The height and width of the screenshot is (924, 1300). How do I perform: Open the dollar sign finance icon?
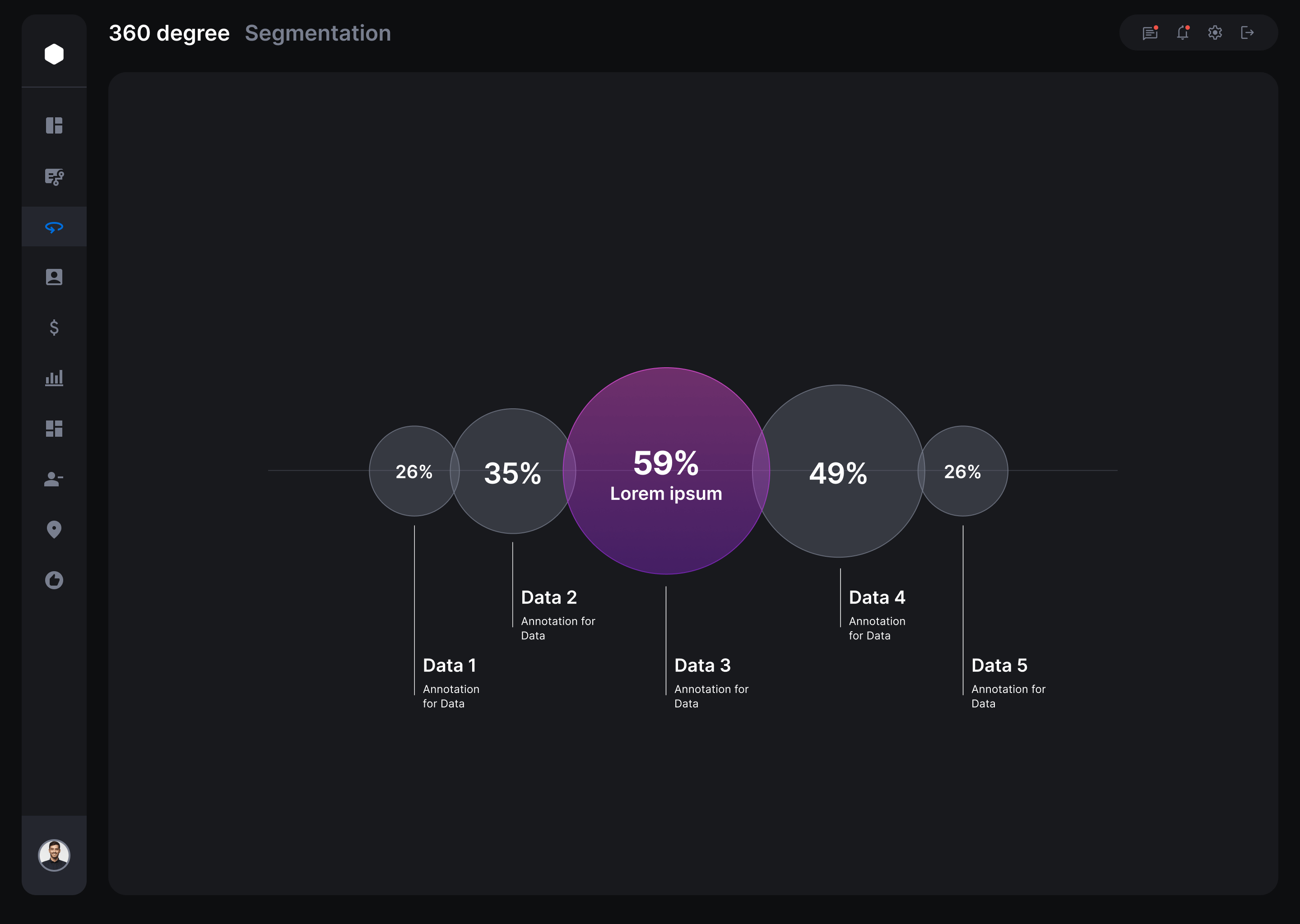point(54,327)
